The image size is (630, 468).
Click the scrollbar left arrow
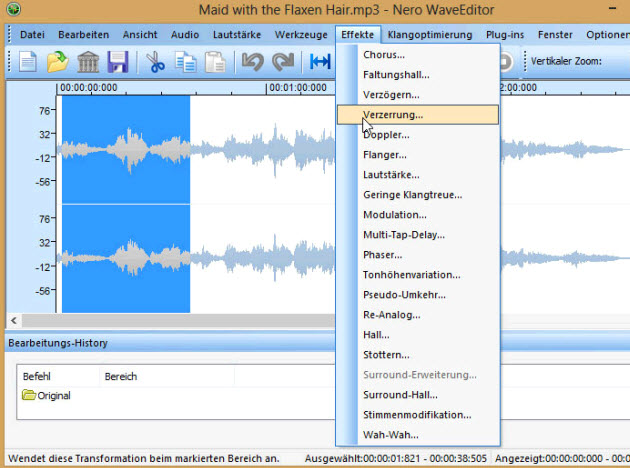14,321
